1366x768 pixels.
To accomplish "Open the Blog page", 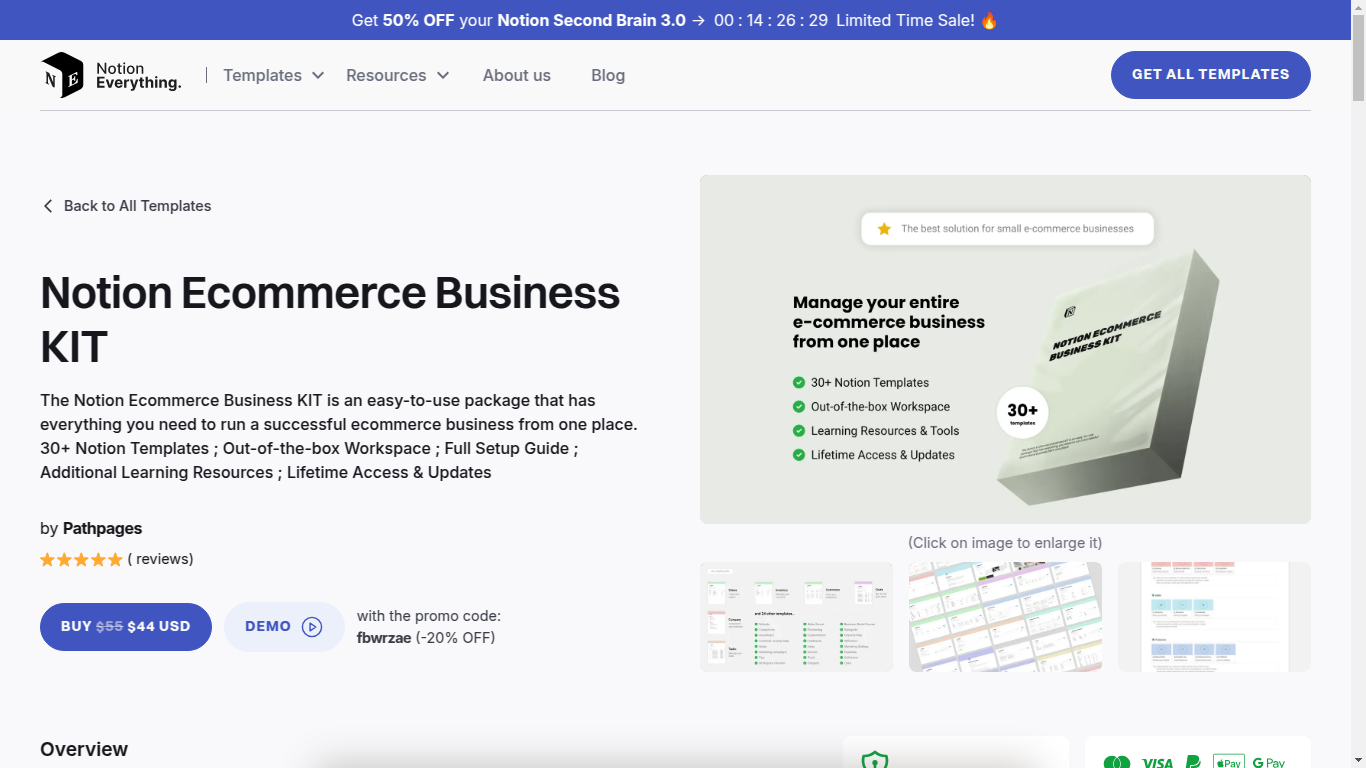I will [x=608, y=75].
